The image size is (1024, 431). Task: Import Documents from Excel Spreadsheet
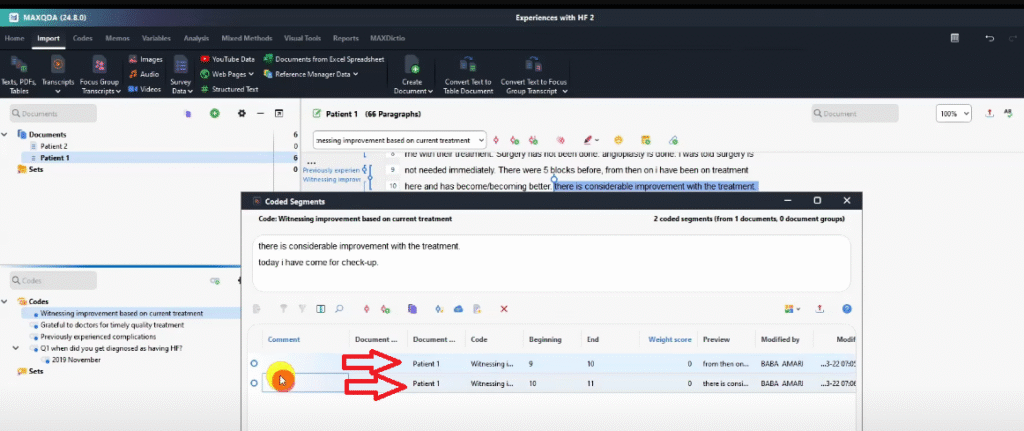point(324,59)
